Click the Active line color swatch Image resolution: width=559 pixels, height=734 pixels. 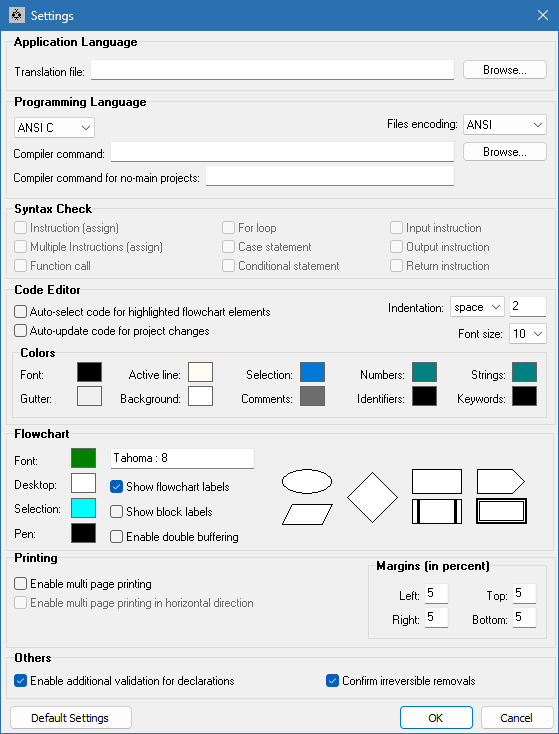[200, 372]
